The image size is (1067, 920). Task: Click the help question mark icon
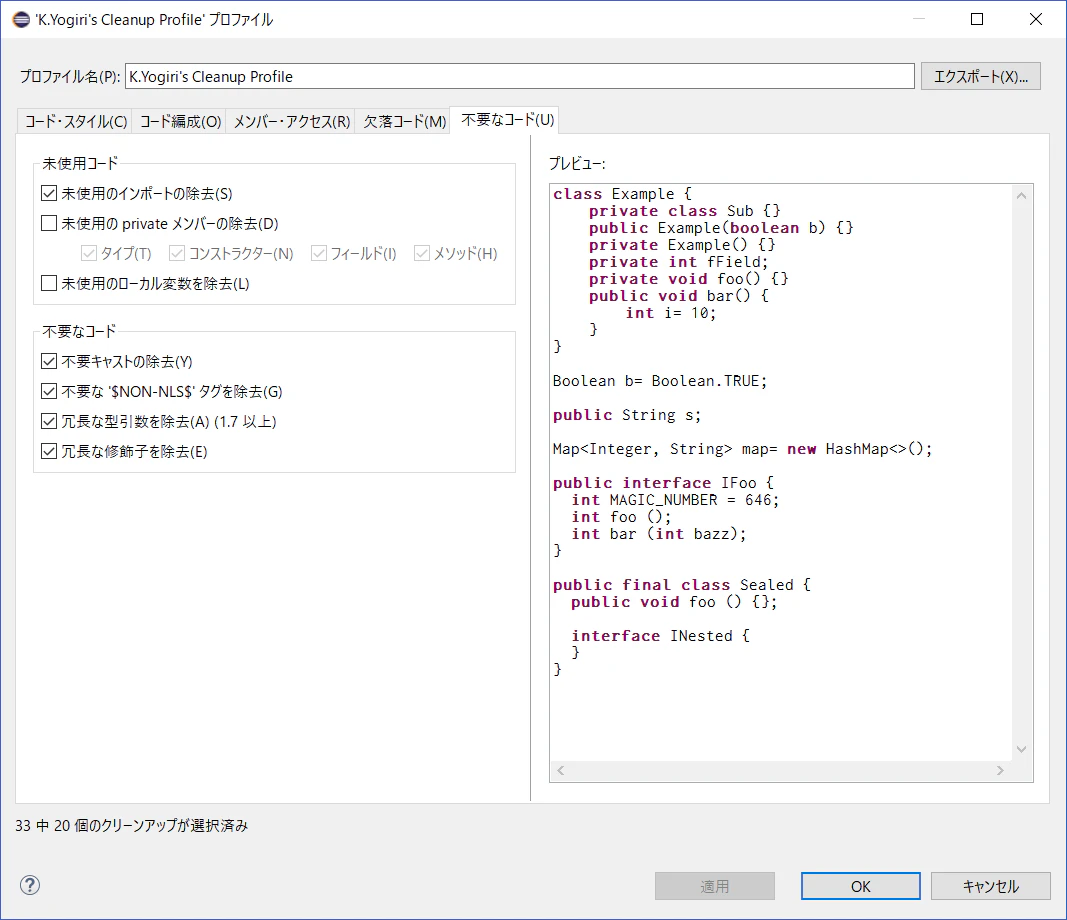click(x=30, y=885)
